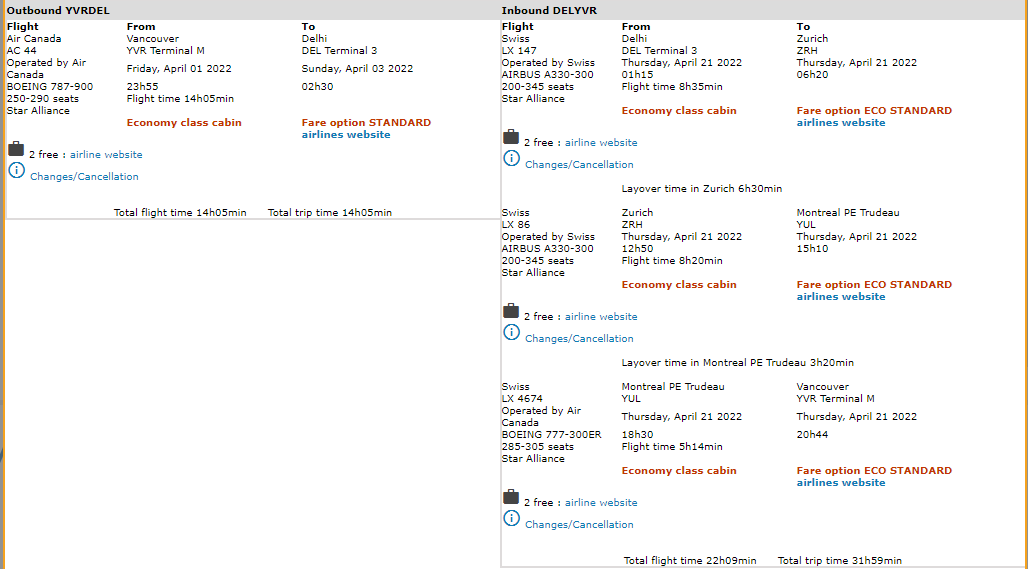Open the baggage airline website link for LX 86
Screen dimensions: 1028x569
pyautogui.click(x=601, y=317)
